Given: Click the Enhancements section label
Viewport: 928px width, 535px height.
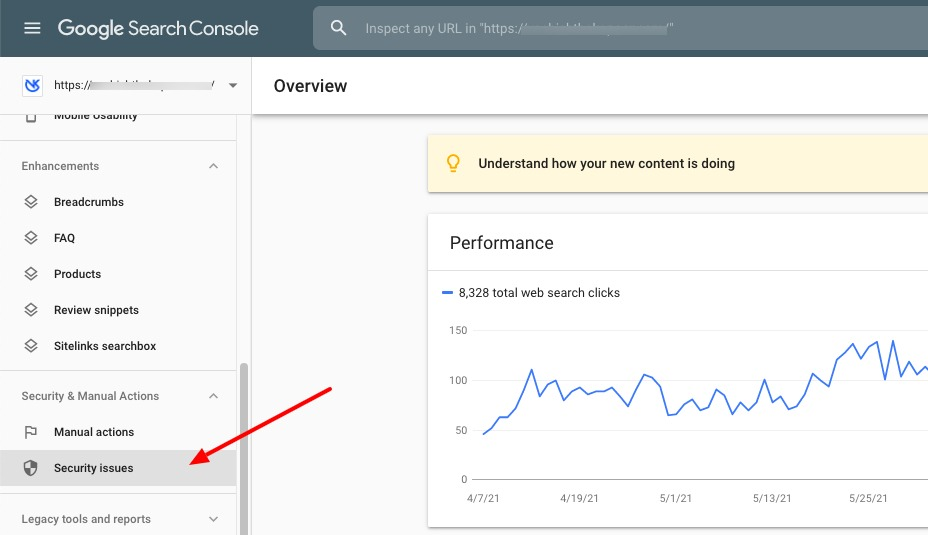Looking at the screenshot, I should click(x=60, y=166).
